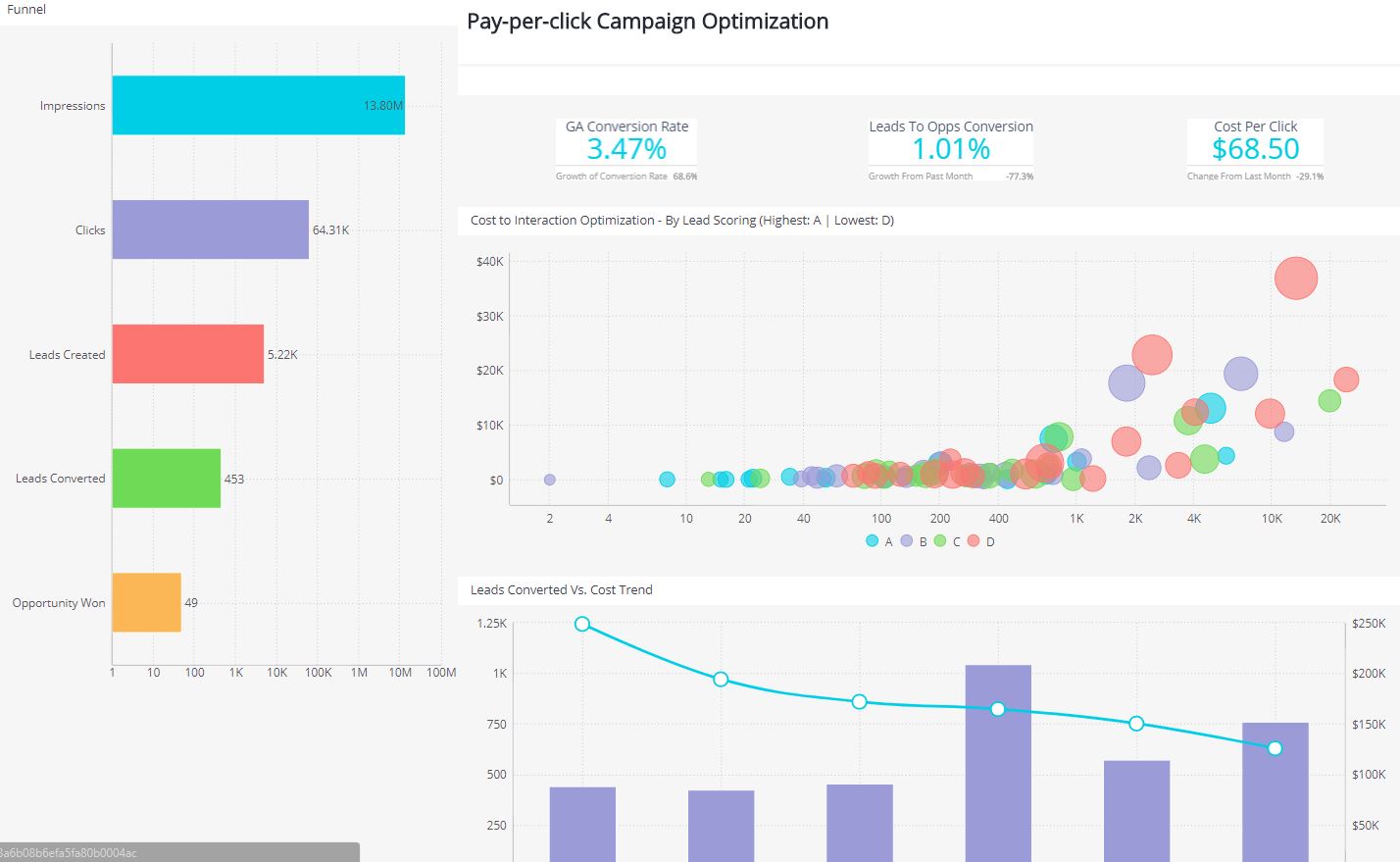
Task: Click the red Leads Created bar
Action: click(186, 354)
